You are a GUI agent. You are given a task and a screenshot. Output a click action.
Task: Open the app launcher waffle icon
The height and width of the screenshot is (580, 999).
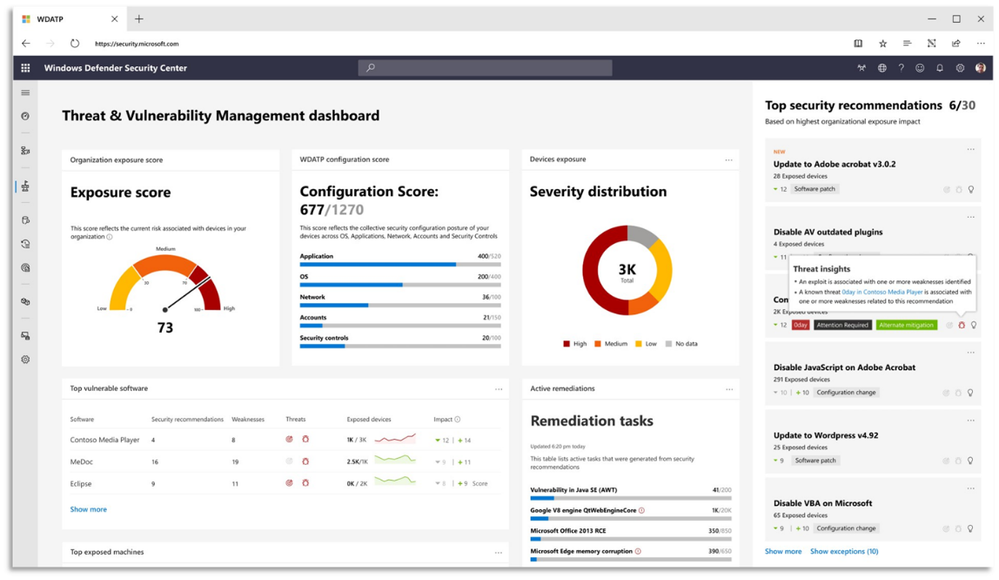[25, 68]
